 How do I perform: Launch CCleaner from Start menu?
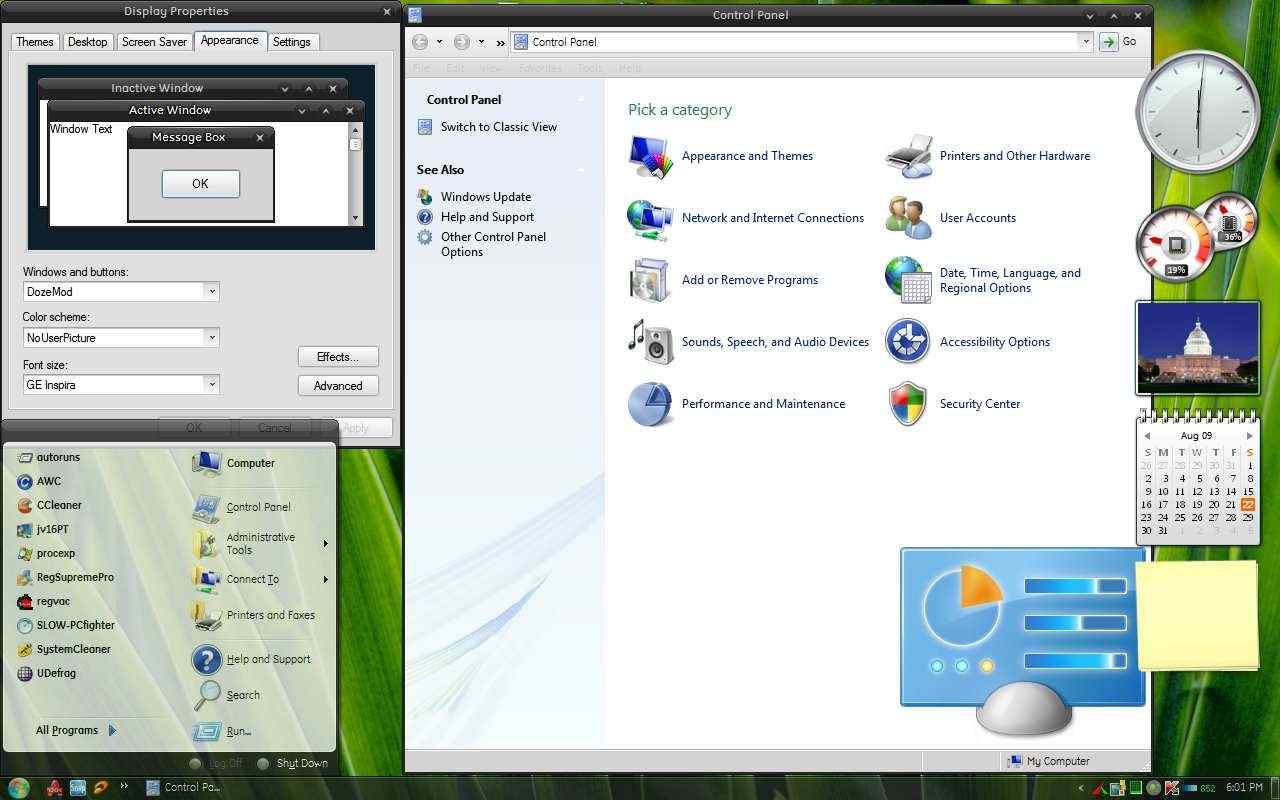(x=50, y=505)
